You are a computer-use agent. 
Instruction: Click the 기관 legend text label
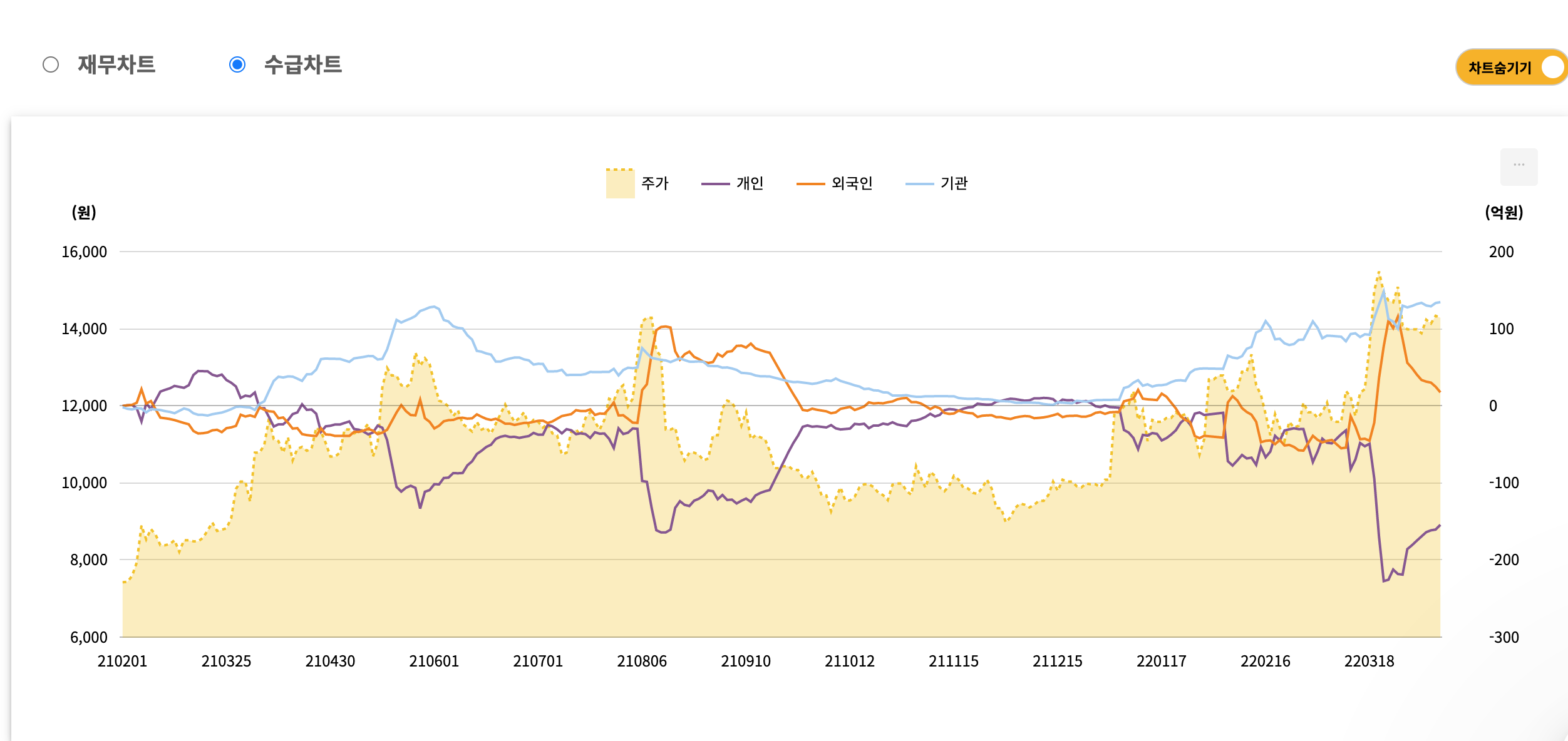[954, 183]
